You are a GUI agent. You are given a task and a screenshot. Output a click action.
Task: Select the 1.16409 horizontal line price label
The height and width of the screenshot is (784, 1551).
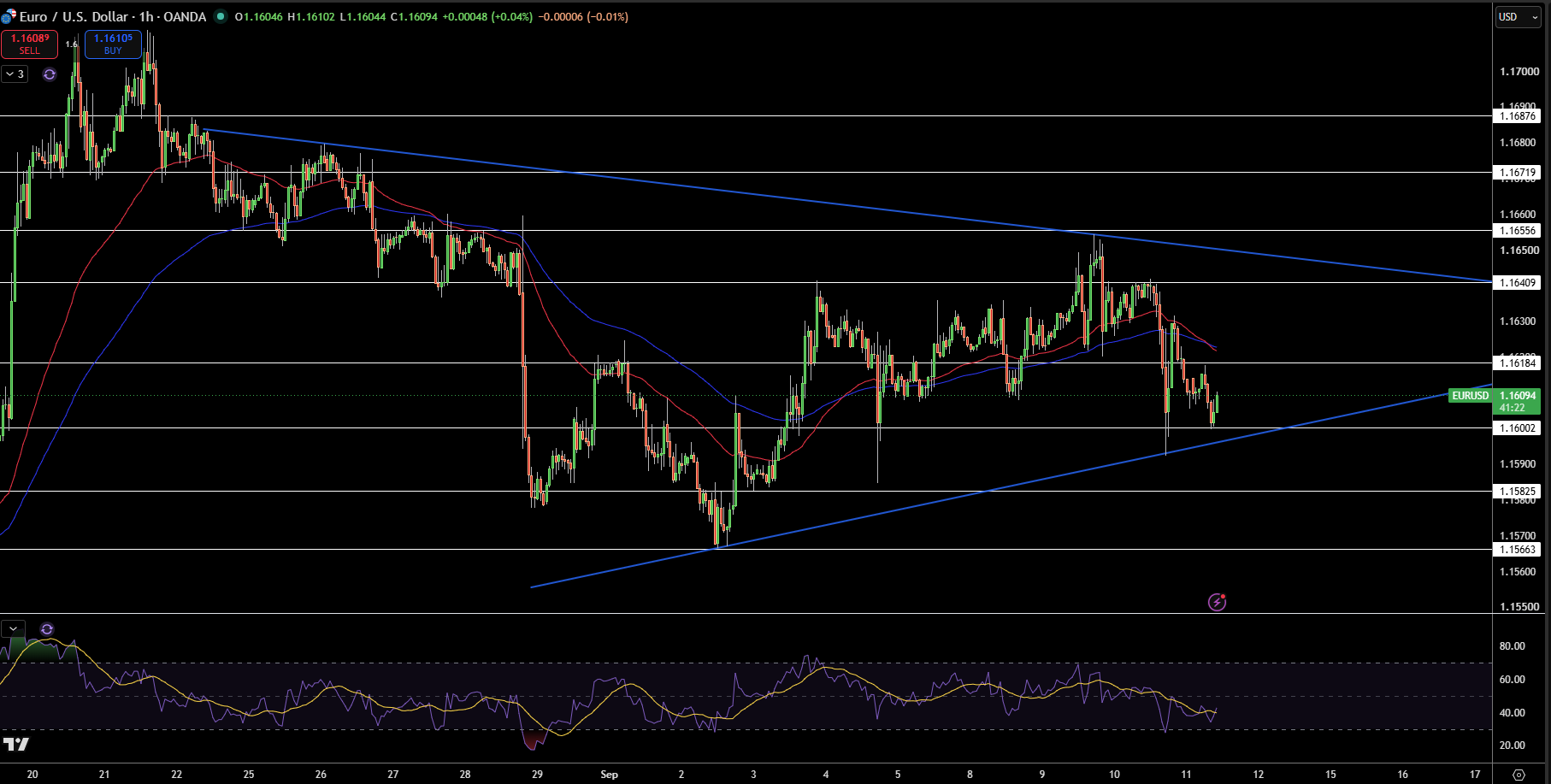(x=1518, y=283)
